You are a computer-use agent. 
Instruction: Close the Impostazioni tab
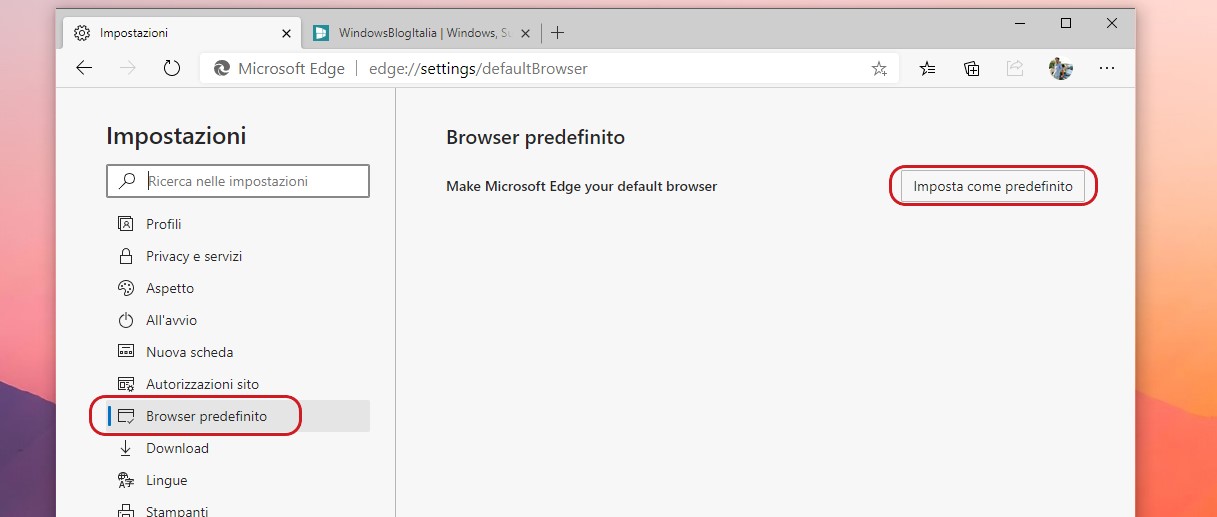point(287,33)
